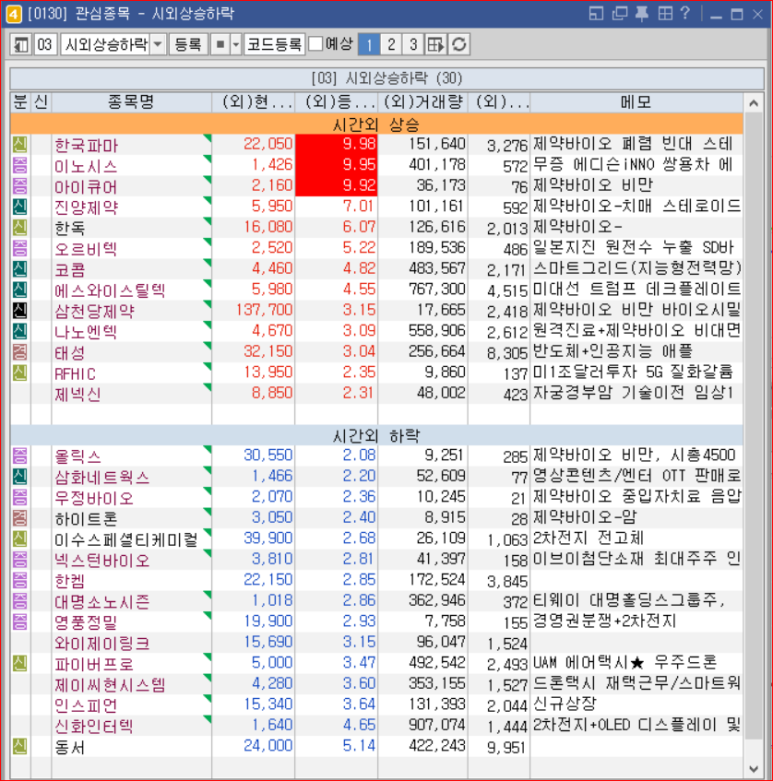The image size is (773, 781).
Task: Click the 증 badge icon next to 하이트론
Action: point(20,518)
